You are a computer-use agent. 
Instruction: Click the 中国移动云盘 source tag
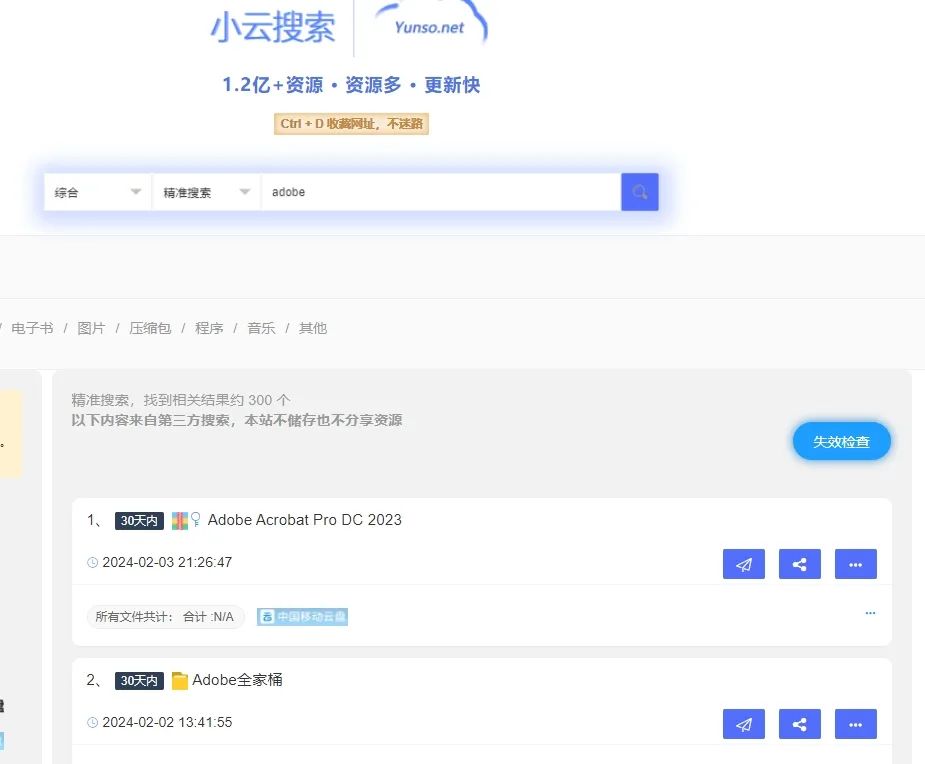[302, 617]
